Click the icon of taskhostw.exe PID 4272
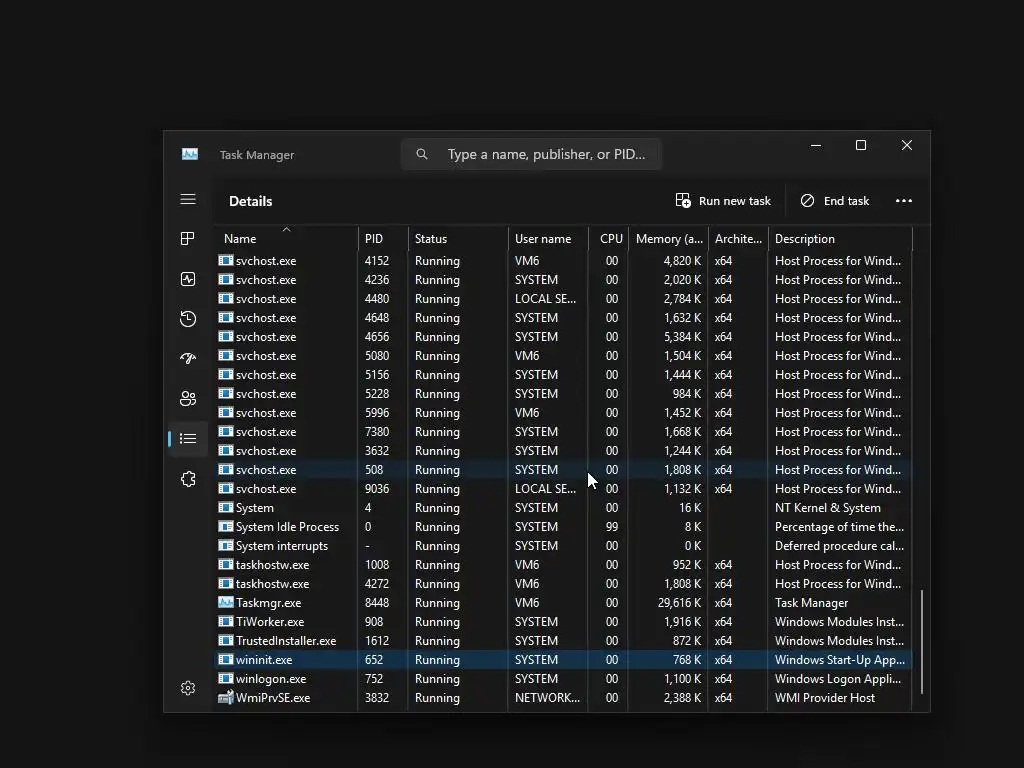This screenshot has width=1024, height=768. point(225,583)
